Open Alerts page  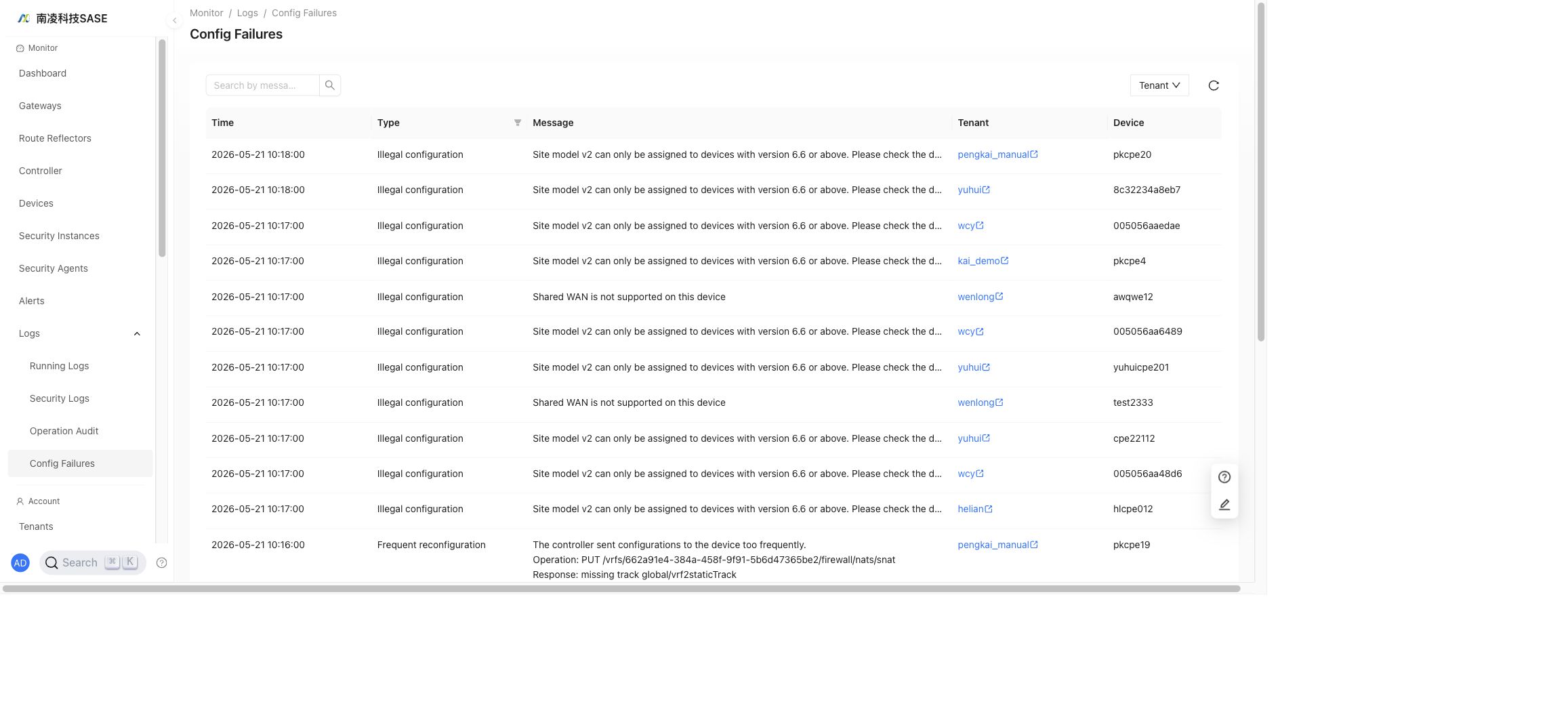32,301
